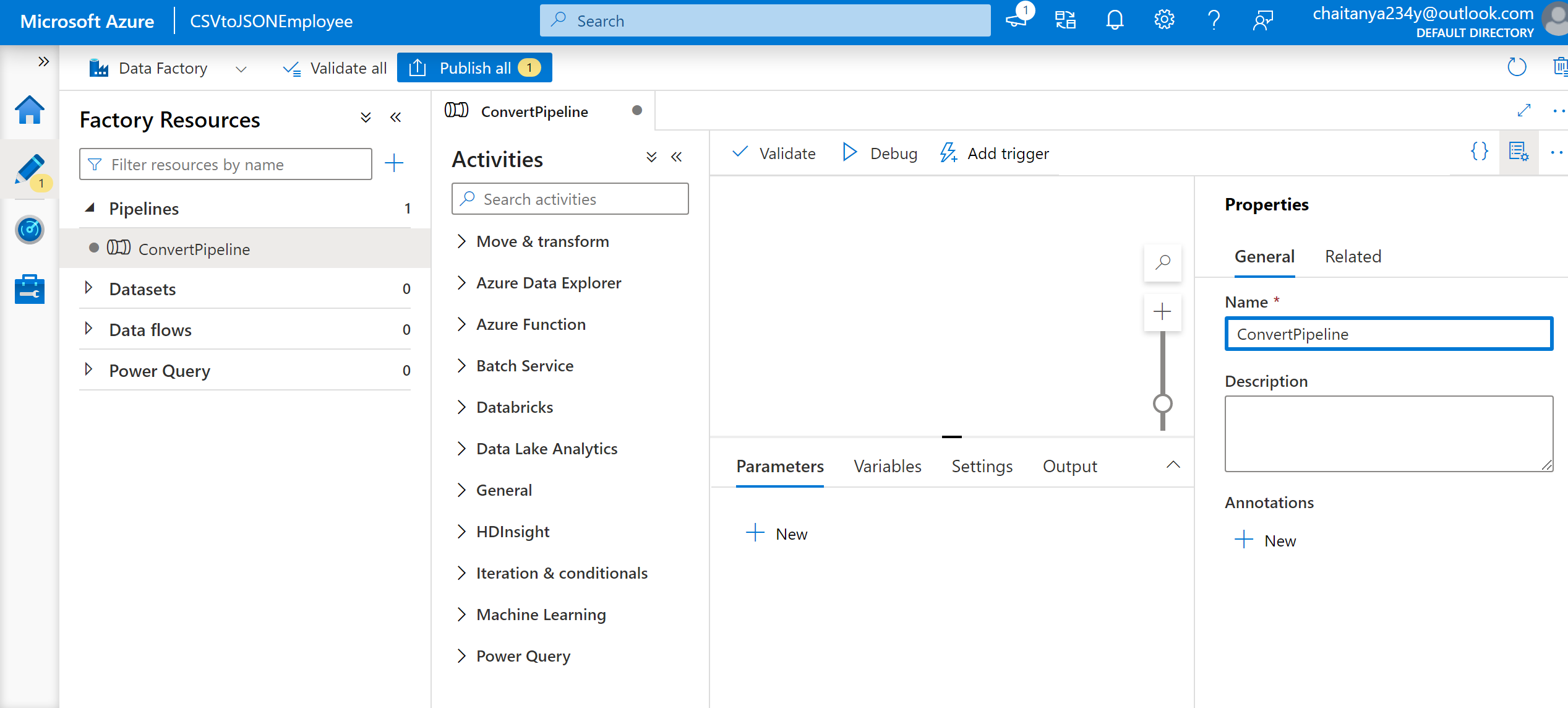Click the Azure search box
The image size is (1568, 708).
[765, 20]
